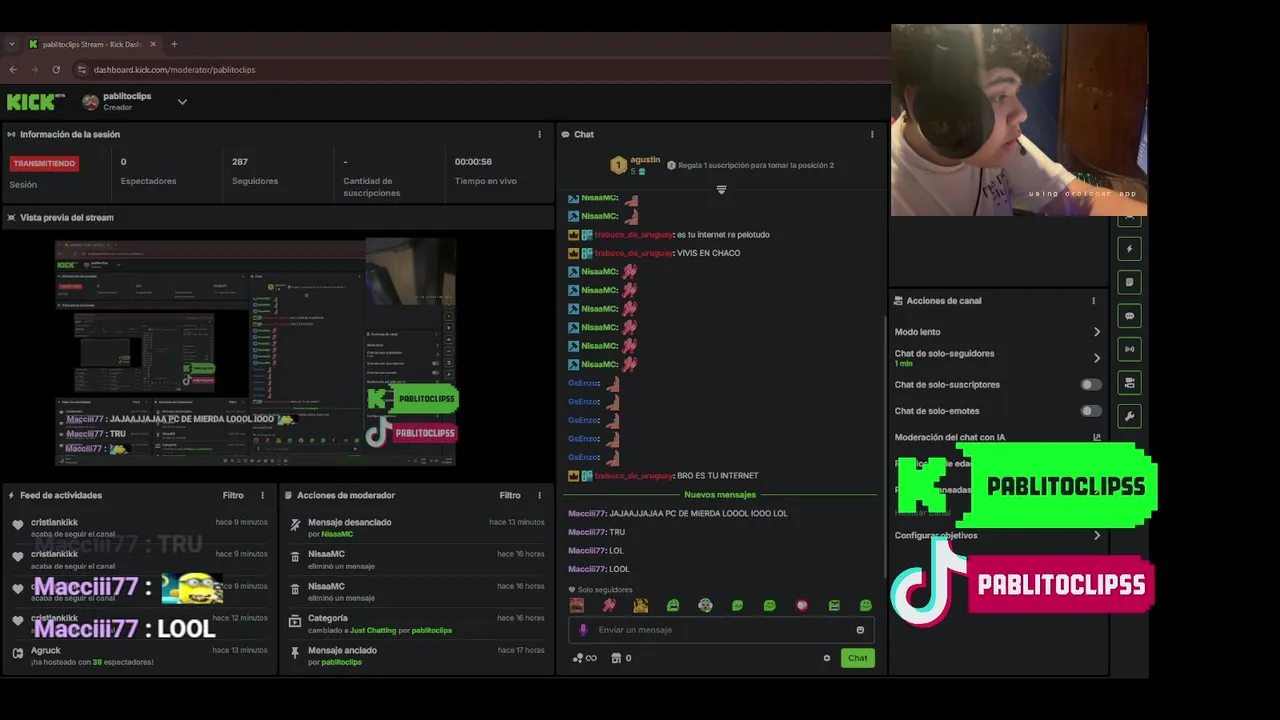Click the address bar URL
This screenshot has height=720, width=1280.
point(174,70)
